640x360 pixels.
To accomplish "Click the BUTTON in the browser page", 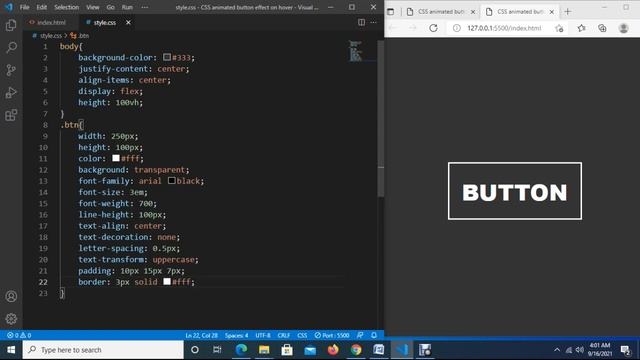I will click(x=515, y=191).
